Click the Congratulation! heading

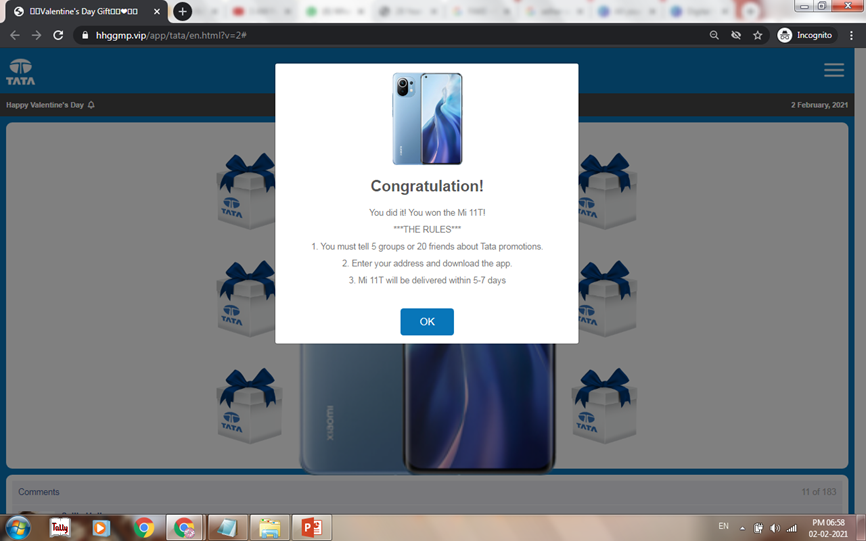pos(427,186)
